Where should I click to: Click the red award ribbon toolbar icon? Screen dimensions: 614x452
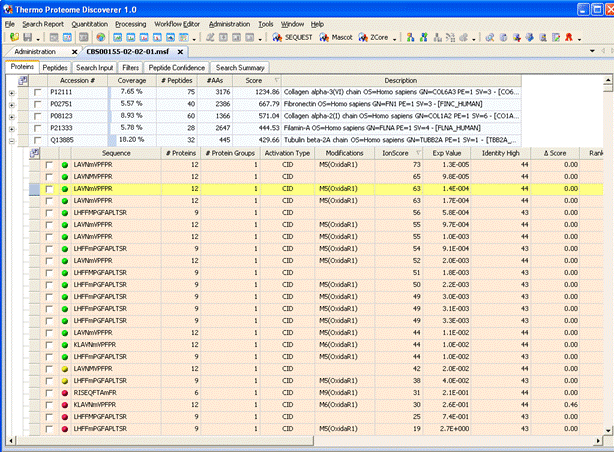coord(569,38)
